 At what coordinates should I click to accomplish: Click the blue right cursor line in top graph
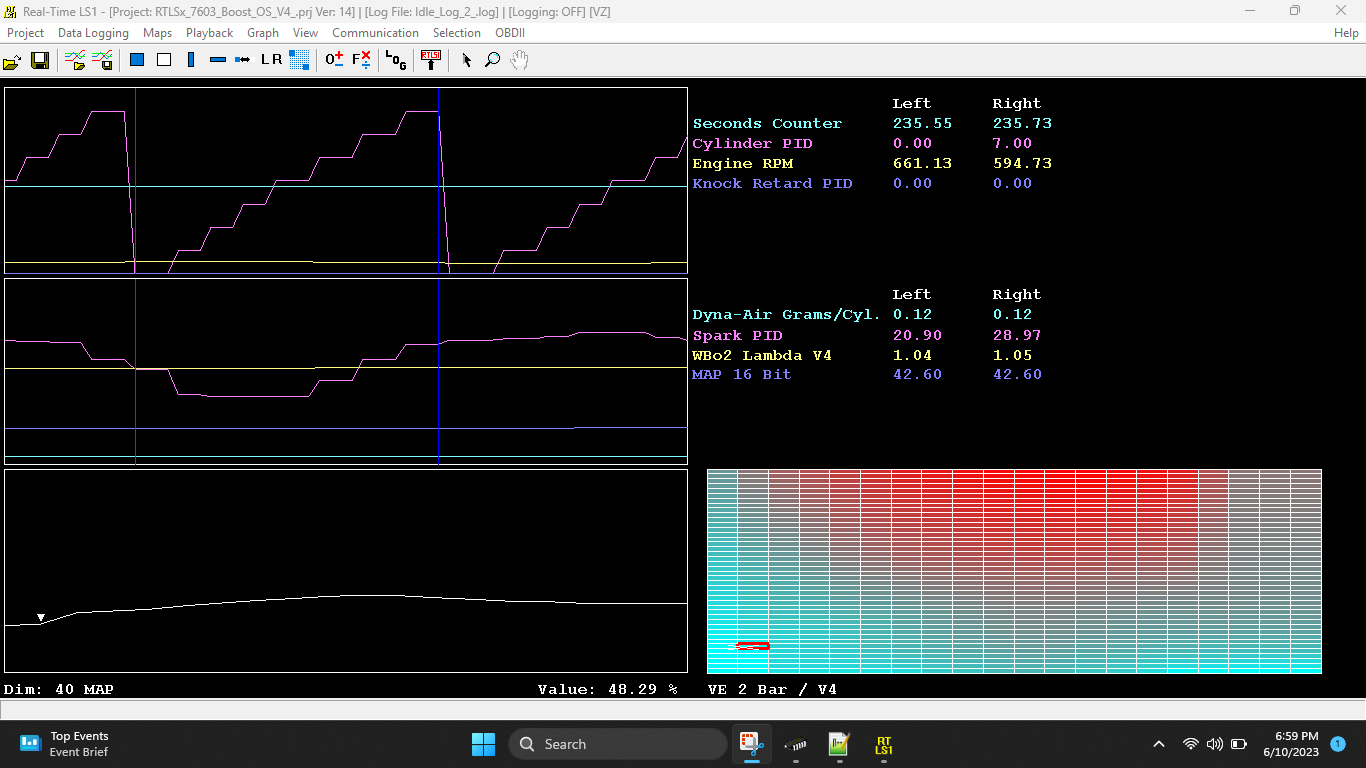[x=438, y=180]
